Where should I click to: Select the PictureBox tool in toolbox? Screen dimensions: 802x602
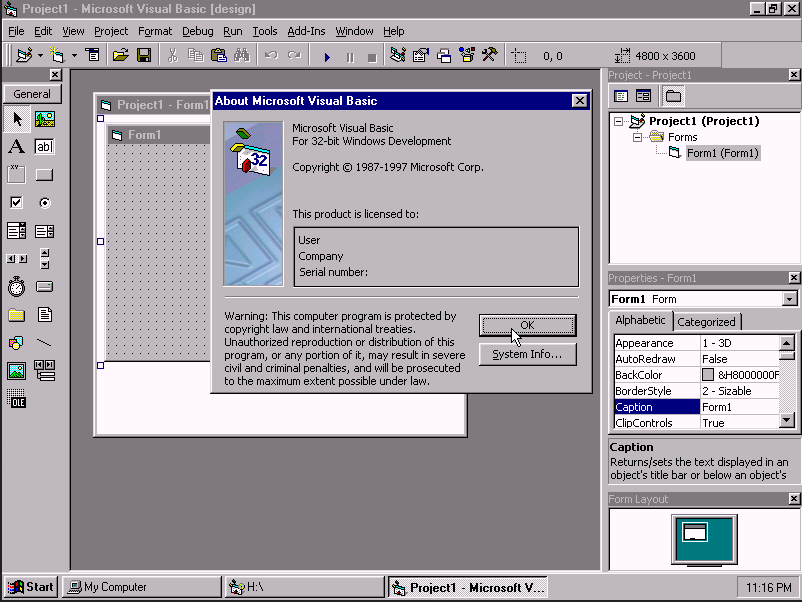coord(45,119)
